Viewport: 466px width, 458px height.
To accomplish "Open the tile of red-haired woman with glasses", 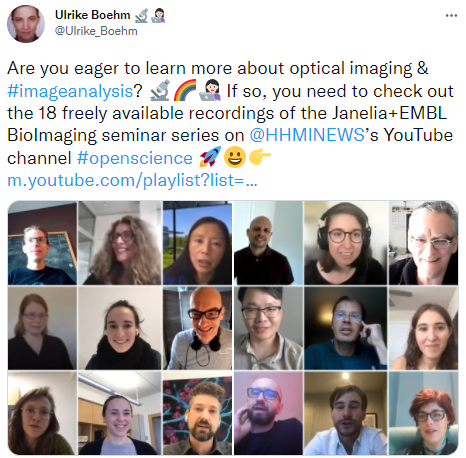I will click(x=424, y=413).
